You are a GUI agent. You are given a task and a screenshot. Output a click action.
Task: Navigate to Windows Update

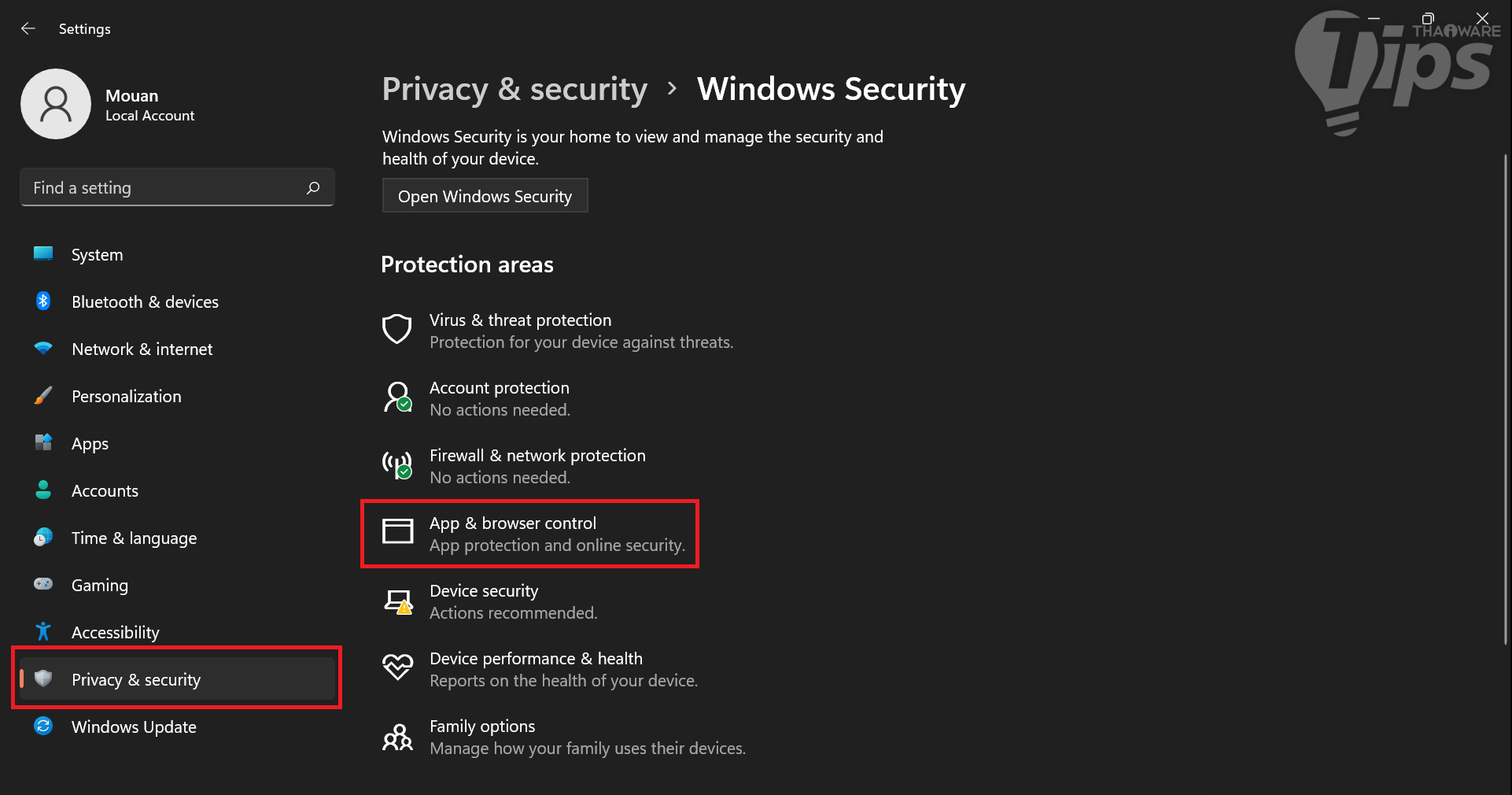click(x=134, y=727)
